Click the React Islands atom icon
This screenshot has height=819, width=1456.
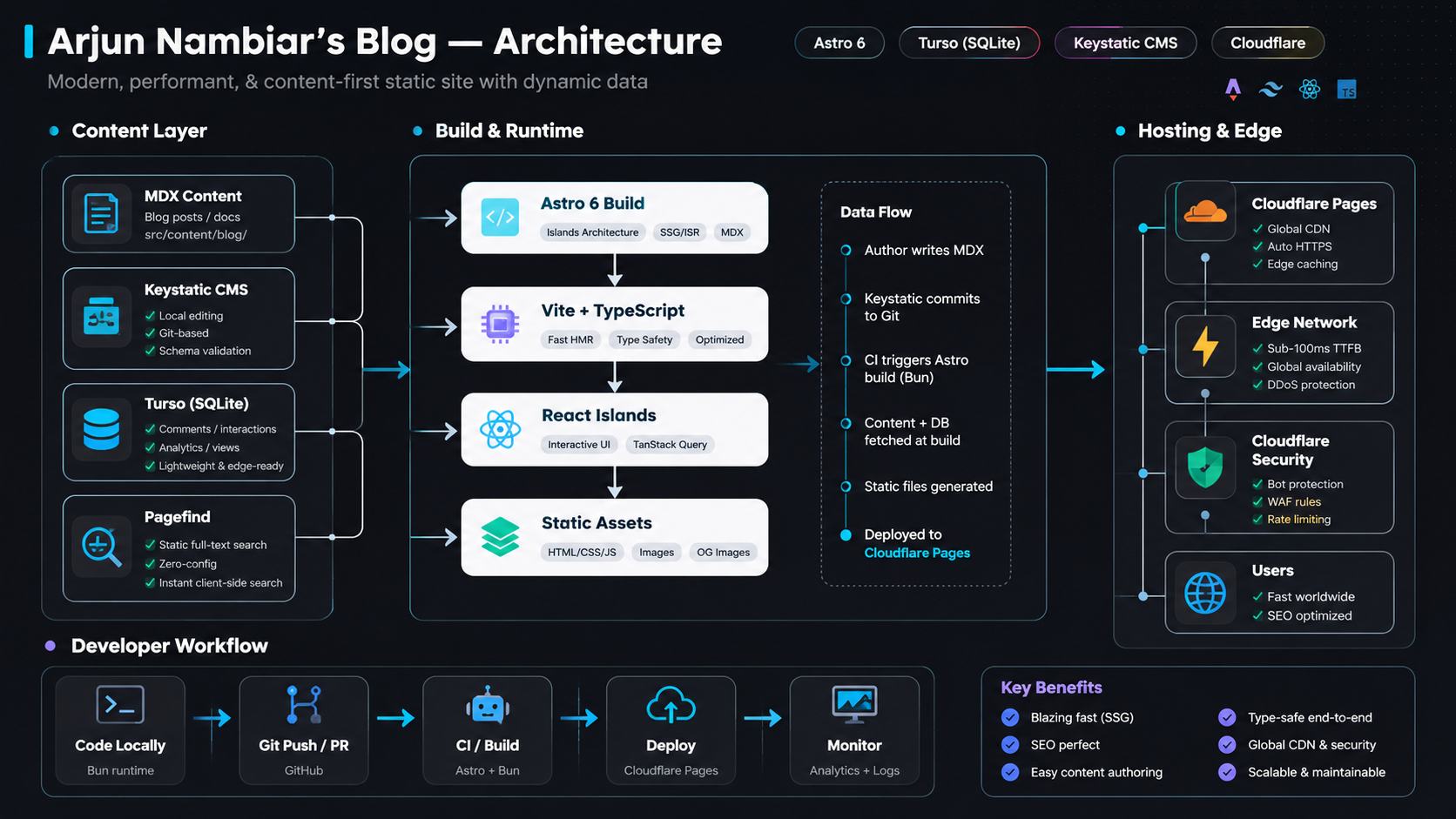500,430
